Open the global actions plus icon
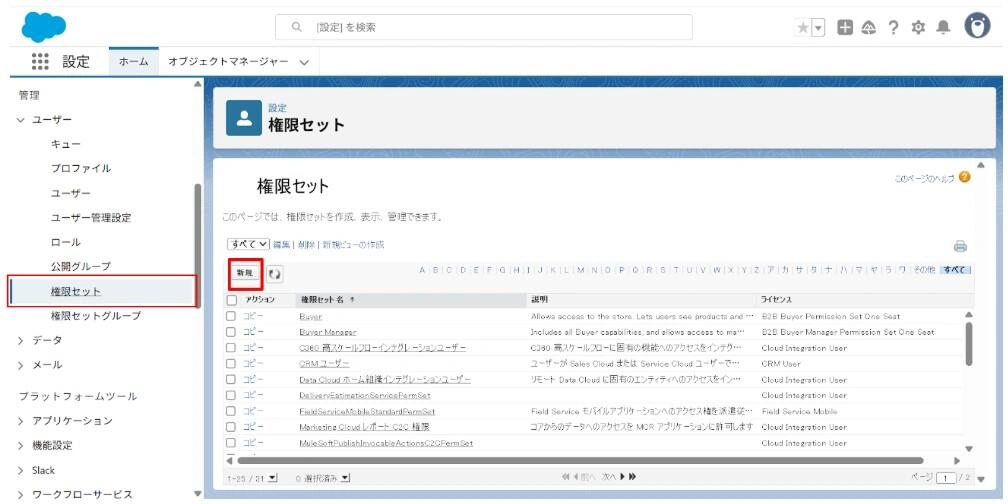1008x504 pixels. point(845,27)
